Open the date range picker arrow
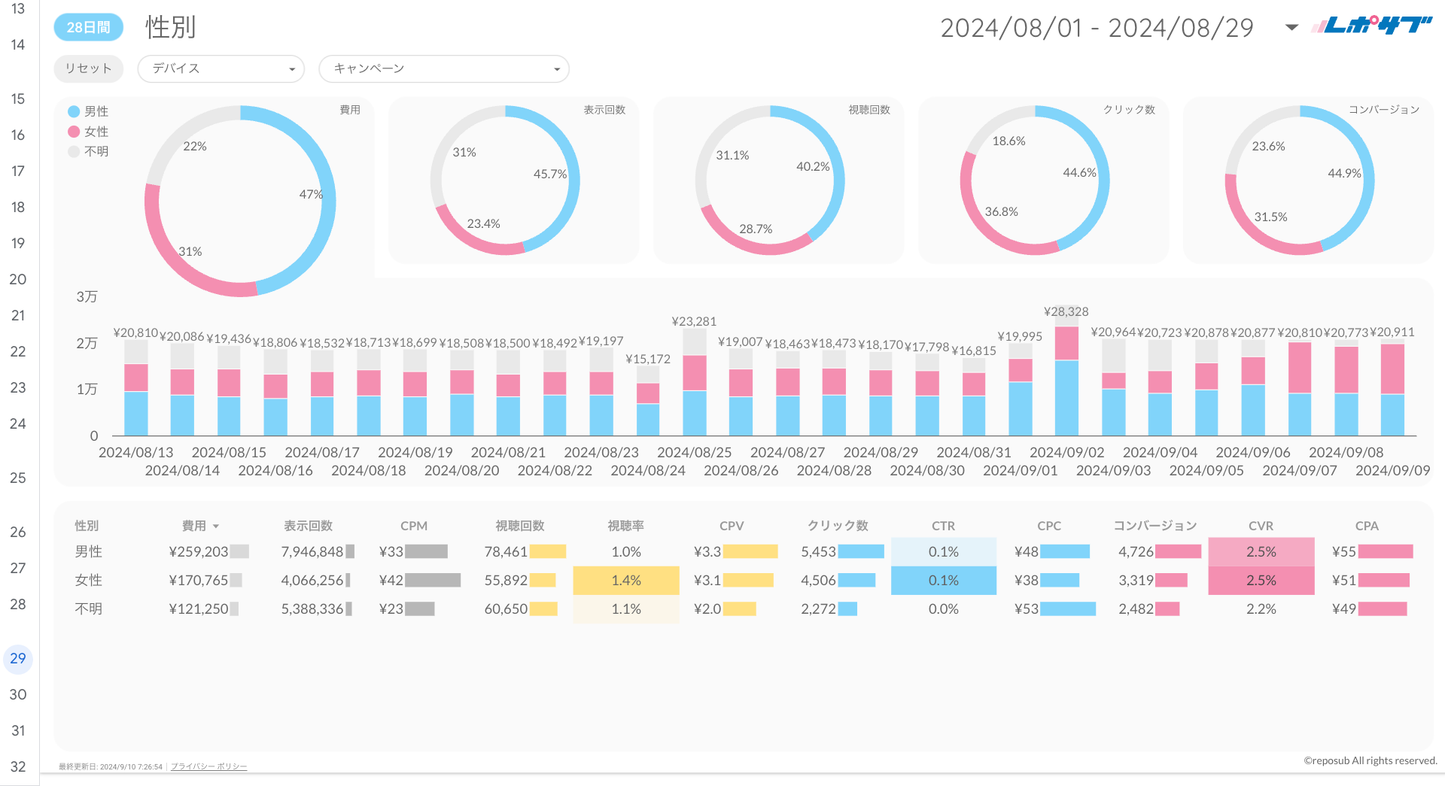1445x786 pixels. click(1291, 28)
